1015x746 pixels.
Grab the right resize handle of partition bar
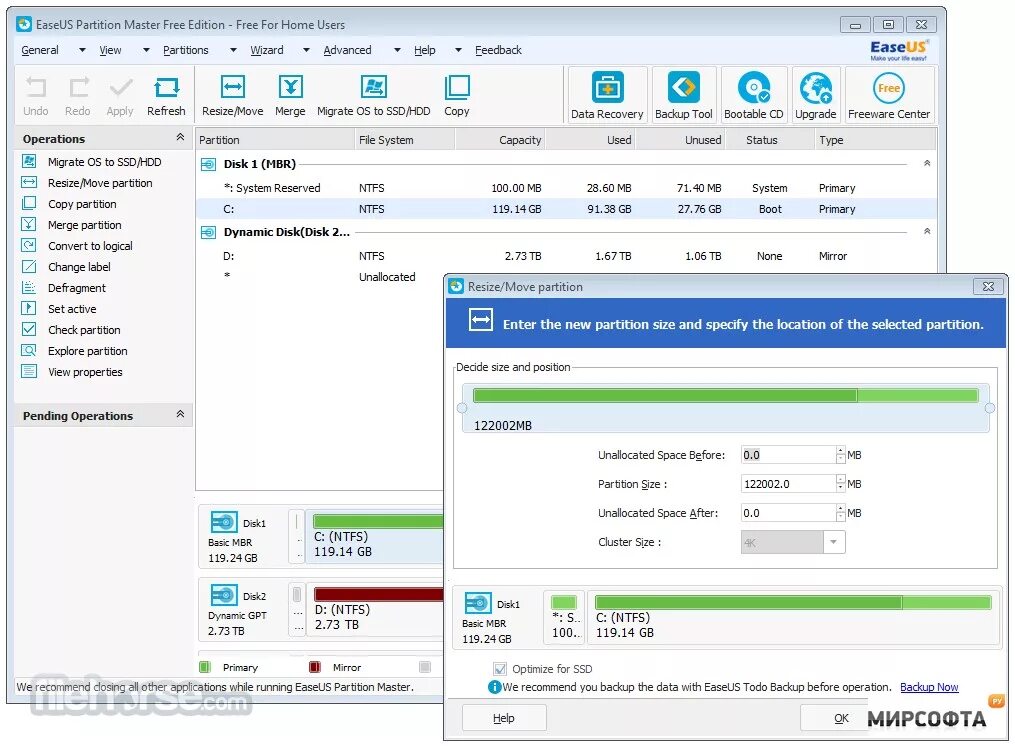(x=990, y=408)
